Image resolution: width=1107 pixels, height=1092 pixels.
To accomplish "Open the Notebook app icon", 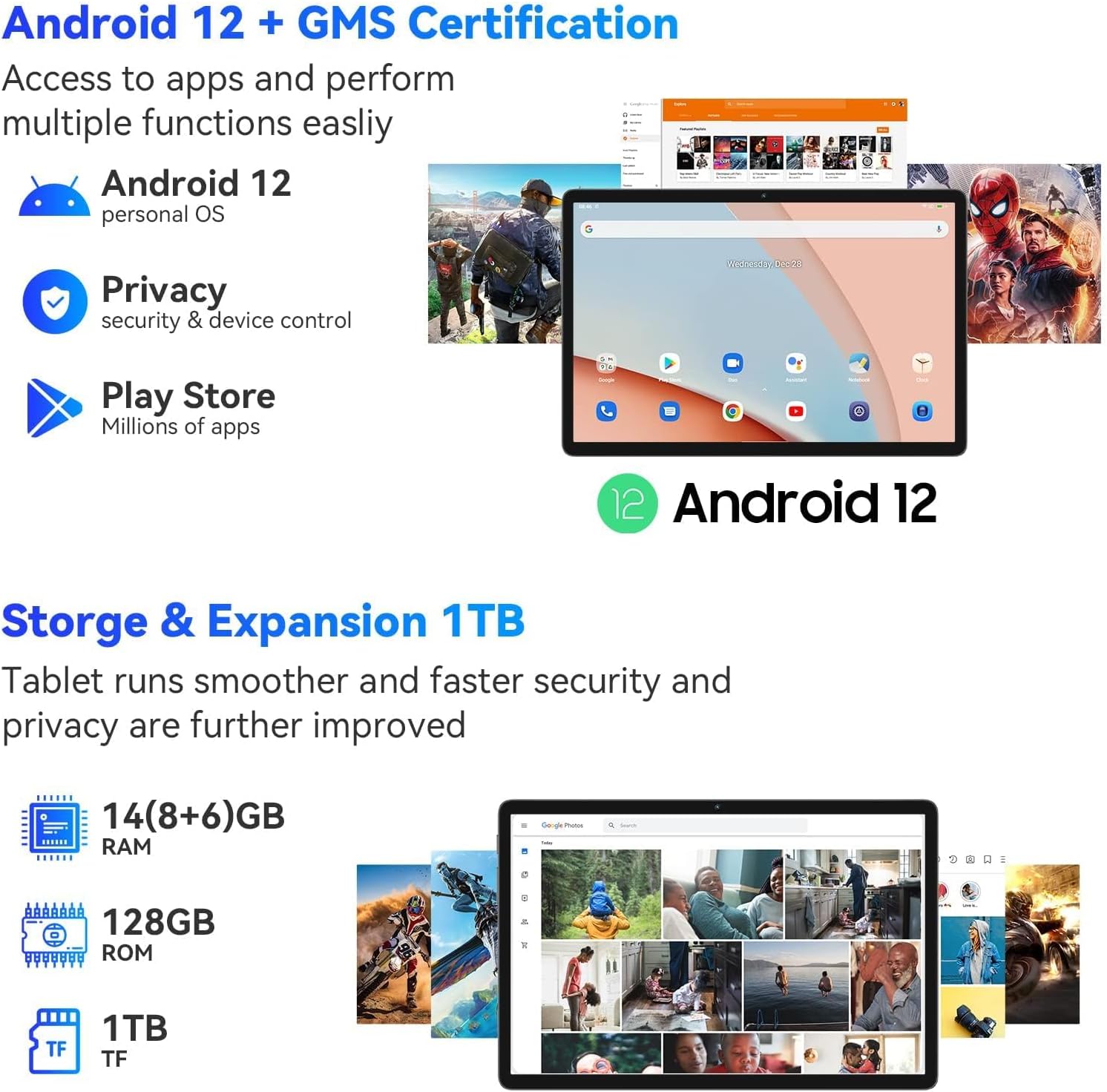I will point(858,363).
